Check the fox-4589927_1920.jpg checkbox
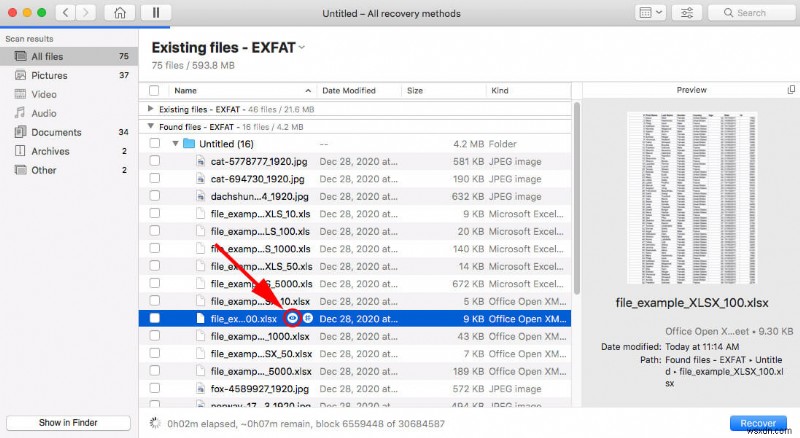Image resolution: width=800 pixels, height=438 pixels. (x=155, y=388)
